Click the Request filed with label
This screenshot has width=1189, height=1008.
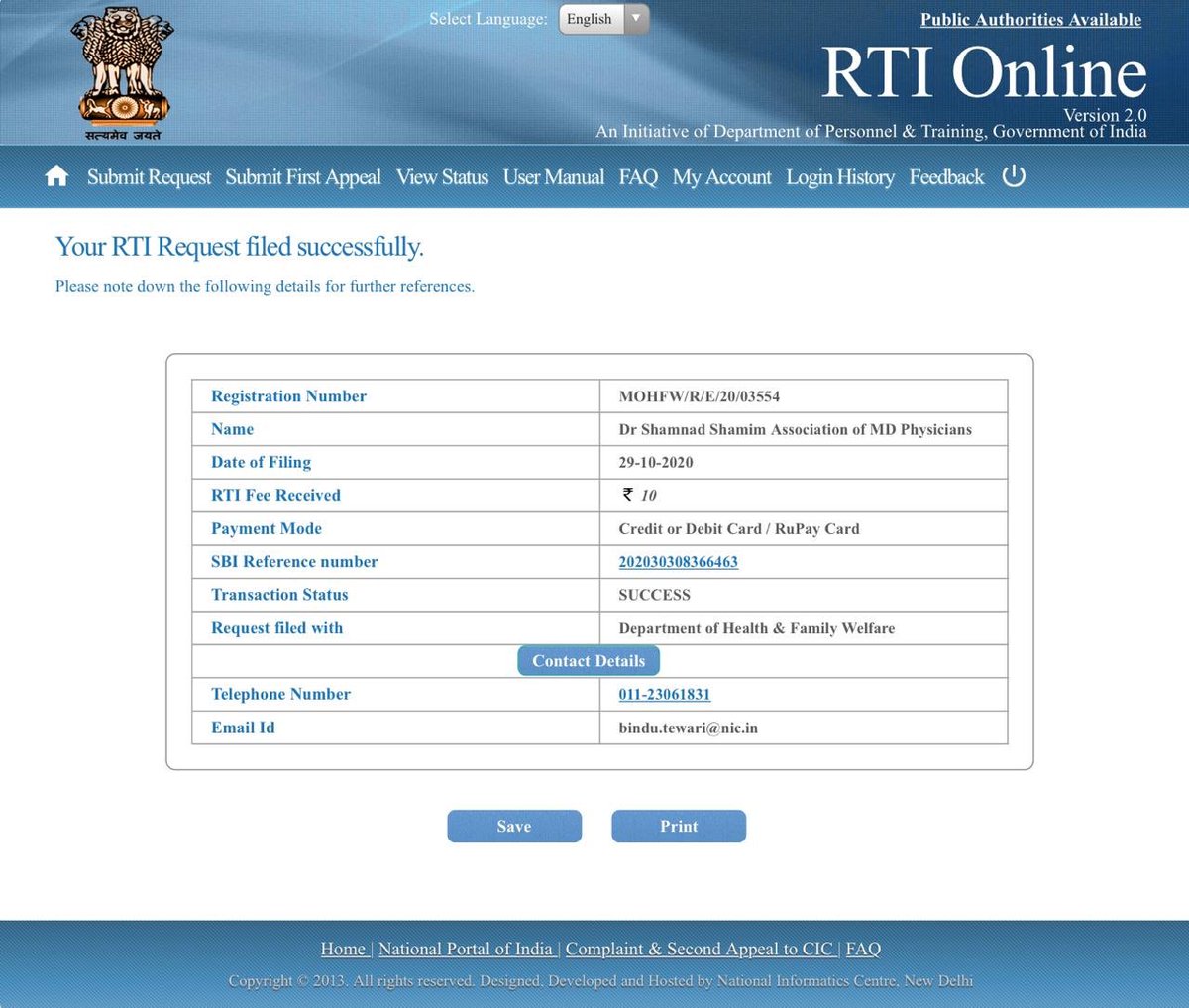[x=276, y=628]
